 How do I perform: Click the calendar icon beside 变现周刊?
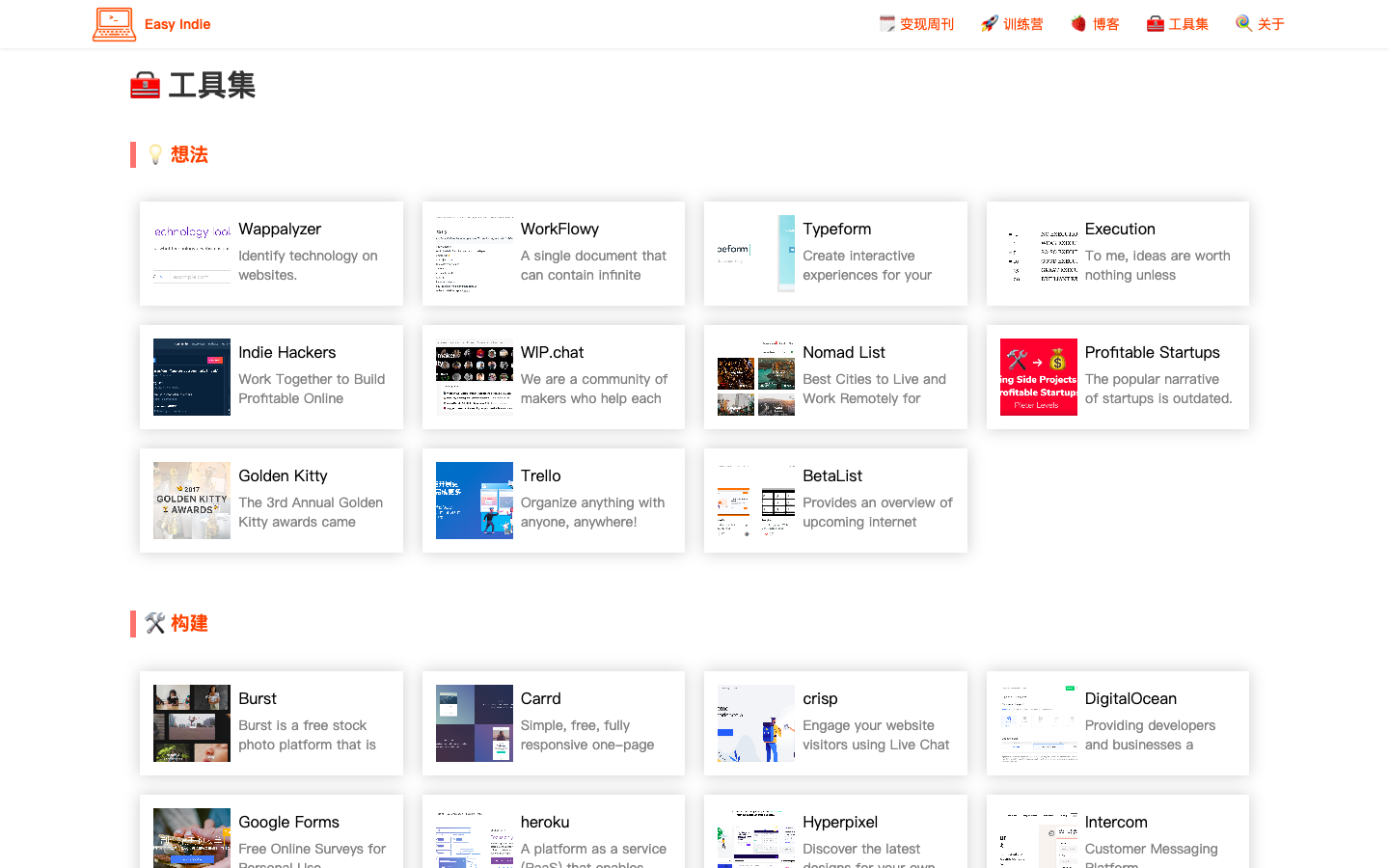coord(886,23)
